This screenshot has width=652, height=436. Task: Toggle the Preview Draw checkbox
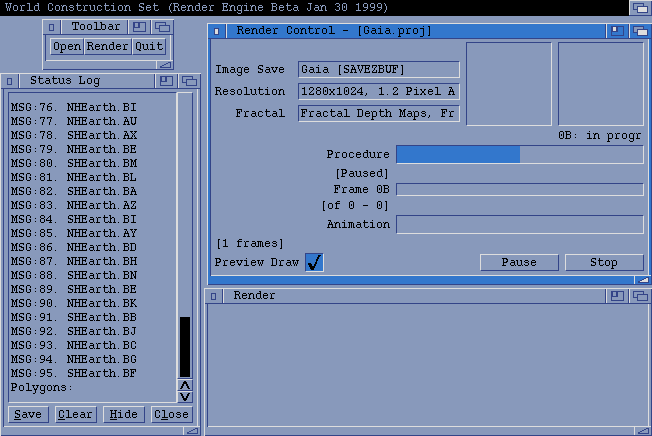coord(314,262)
